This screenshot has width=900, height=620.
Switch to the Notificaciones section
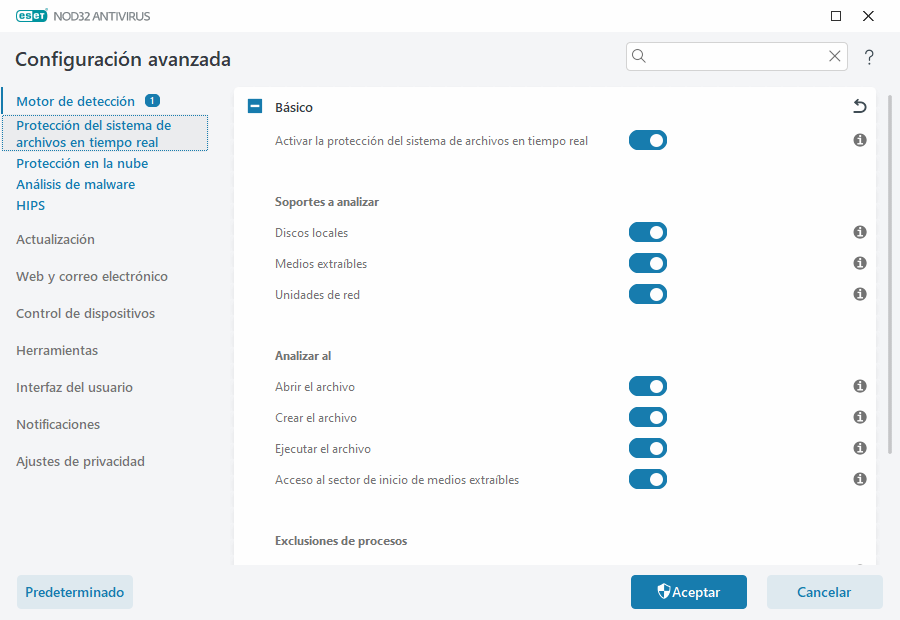[x=57, y=424]
